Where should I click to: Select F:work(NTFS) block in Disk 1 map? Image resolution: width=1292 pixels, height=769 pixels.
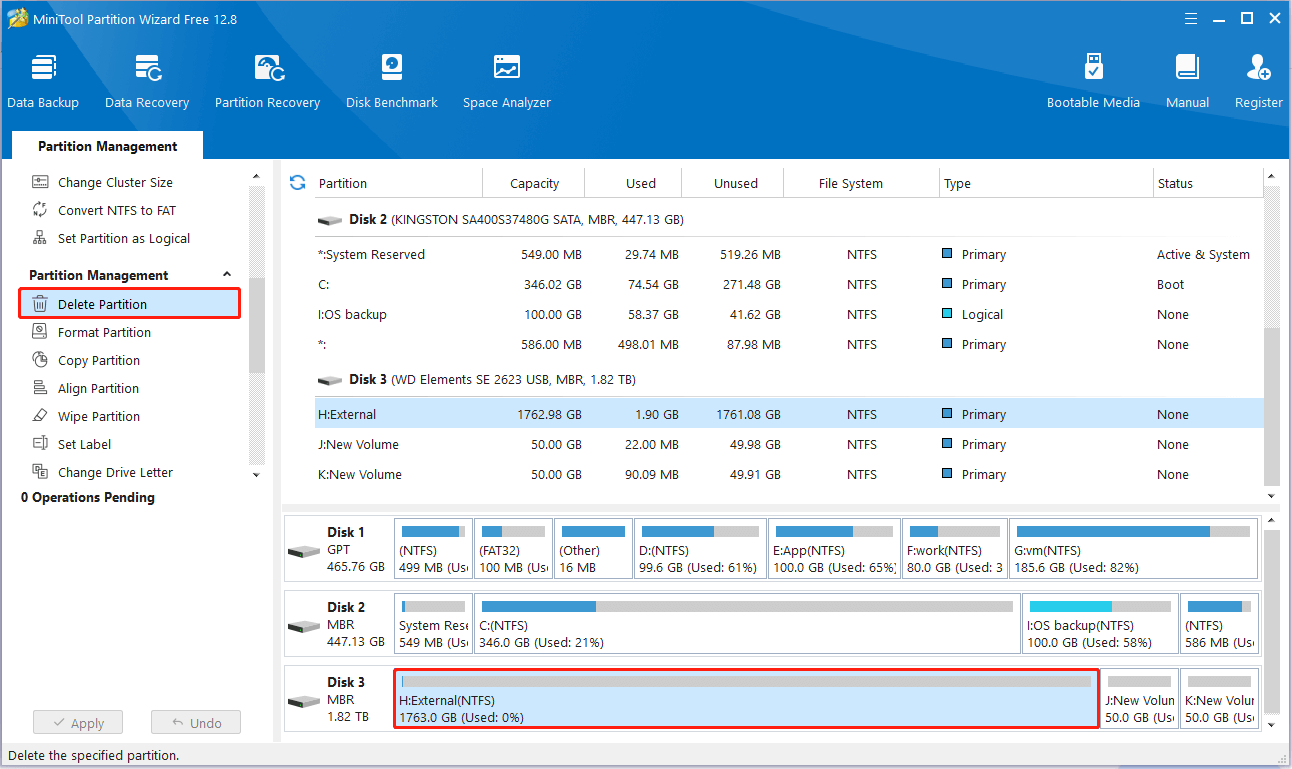click(955, 548)
